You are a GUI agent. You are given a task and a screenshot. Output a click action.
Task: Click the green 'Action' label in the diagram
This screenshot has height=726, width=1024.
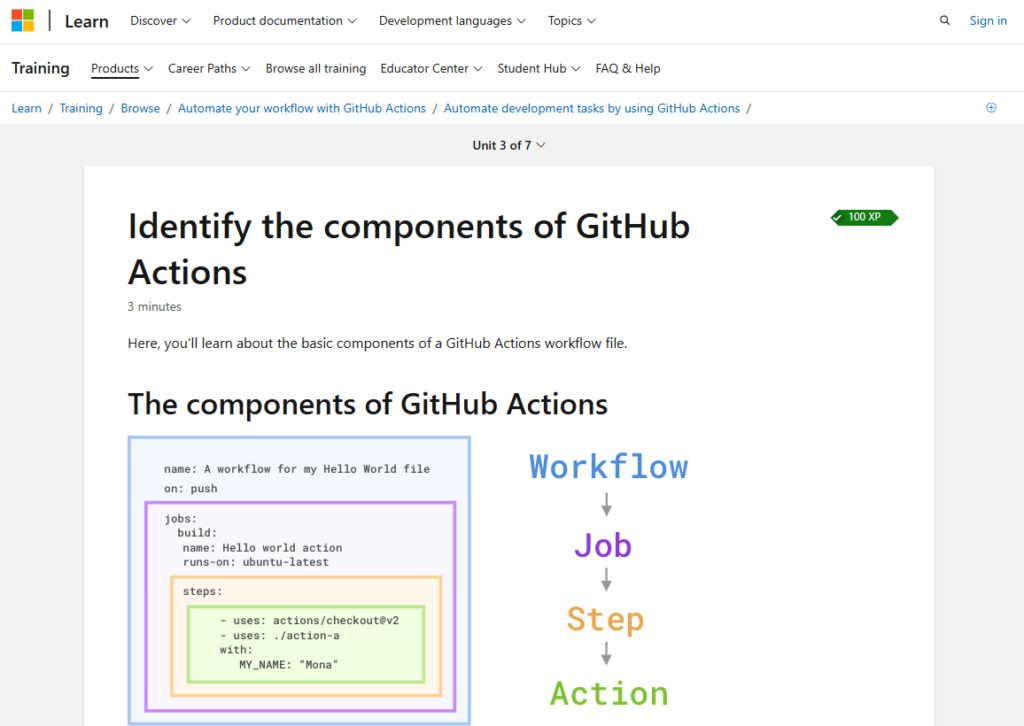(x=609, y=693)
